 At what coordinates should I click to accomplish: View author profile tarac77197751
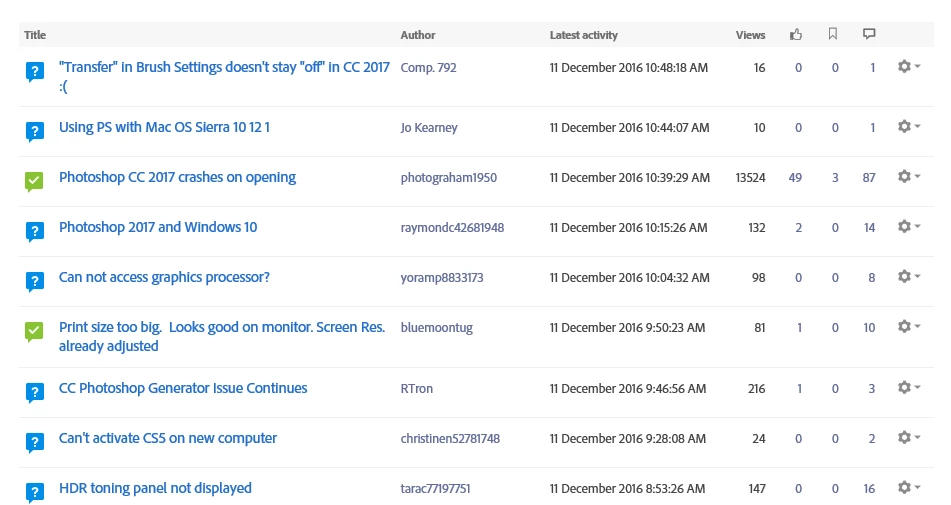435,489
